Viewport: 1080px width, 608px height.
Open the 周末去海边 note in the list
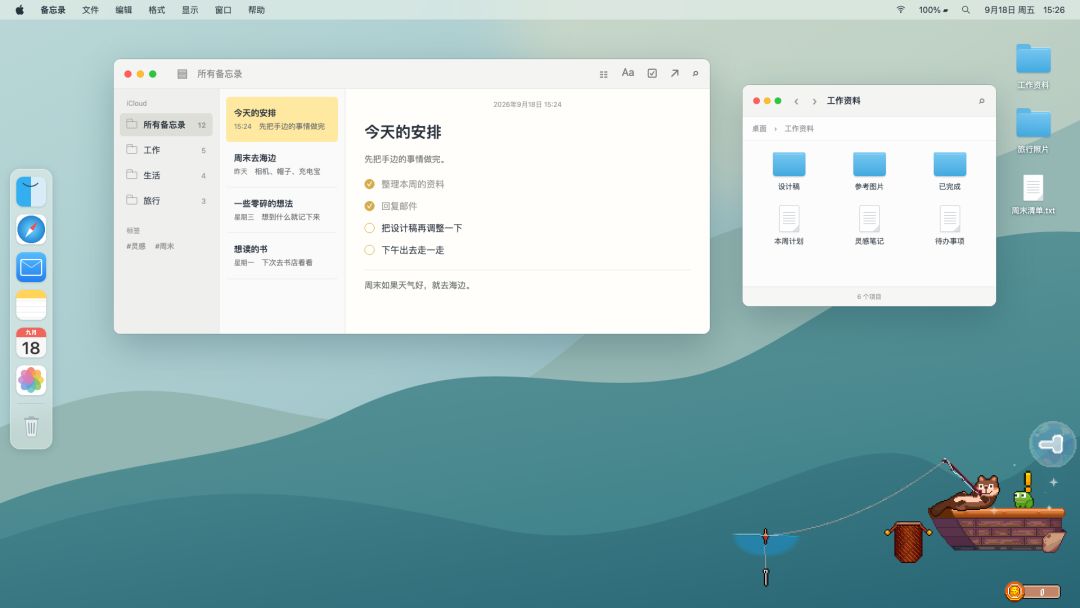(282, 165)
